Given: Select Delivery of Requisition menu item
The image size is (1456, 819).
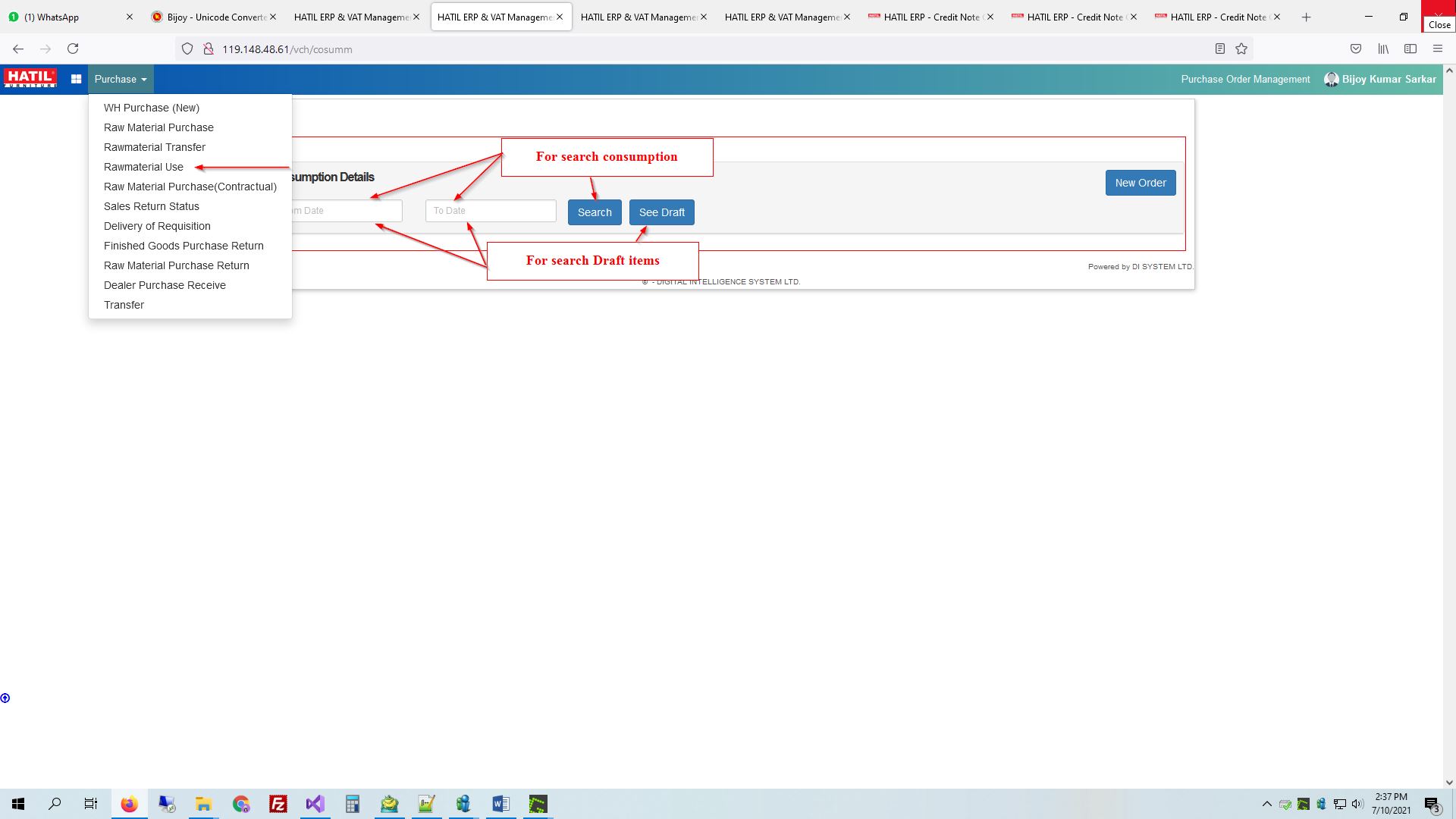Looking at the screenshot, I should [x=157, y=226].
